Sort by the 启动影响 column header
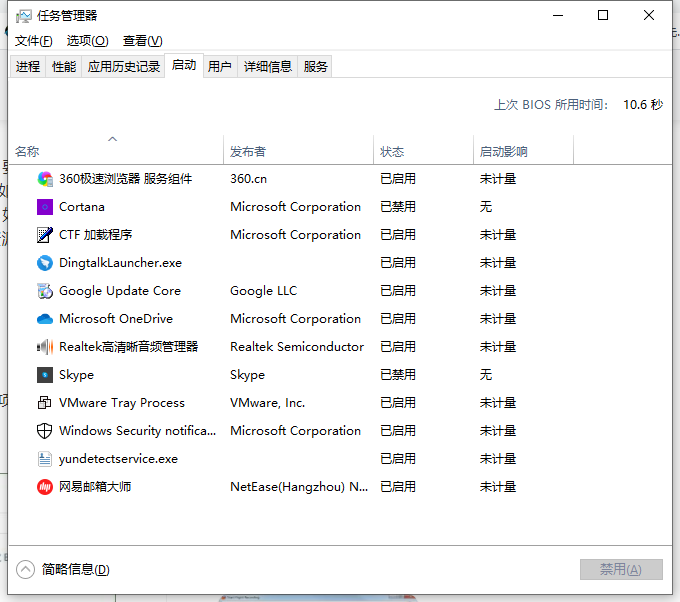 (x=503, y=152)
